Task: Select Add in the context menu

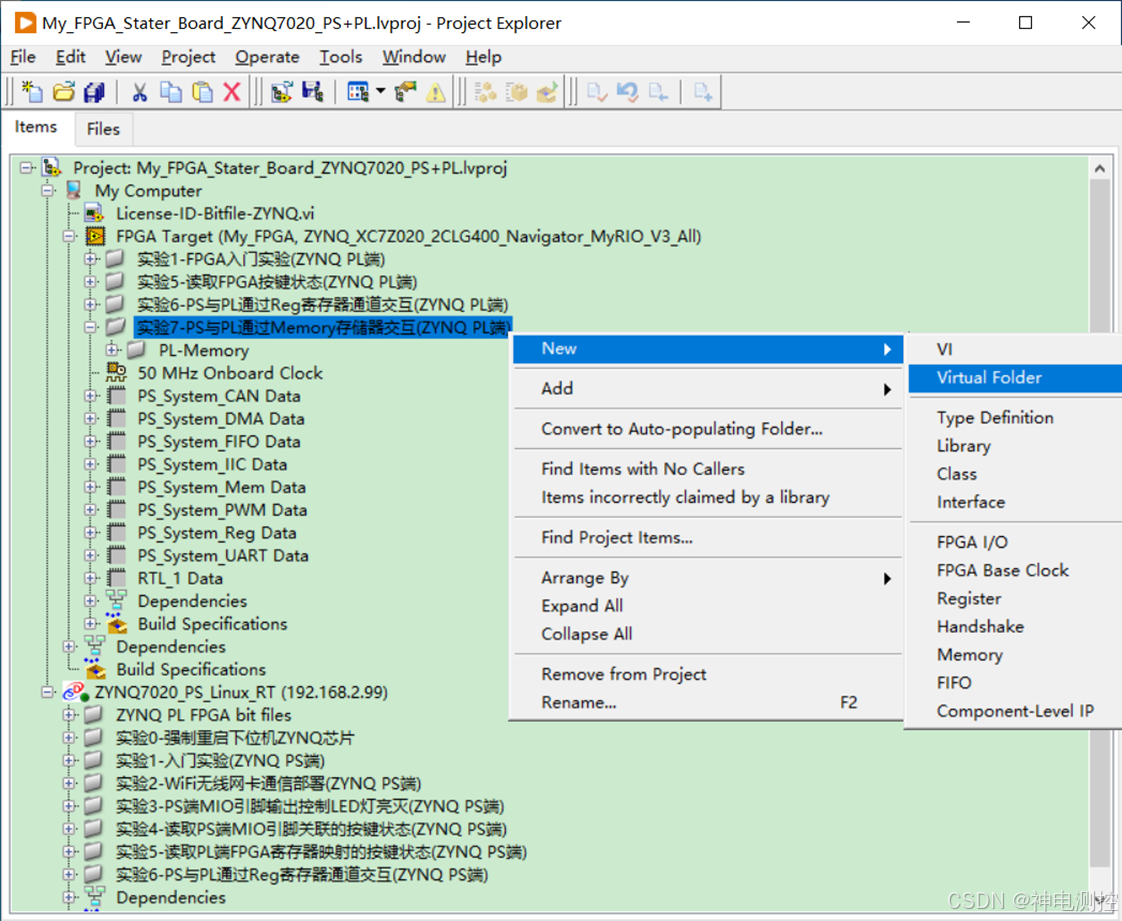Action: [708, 389]
